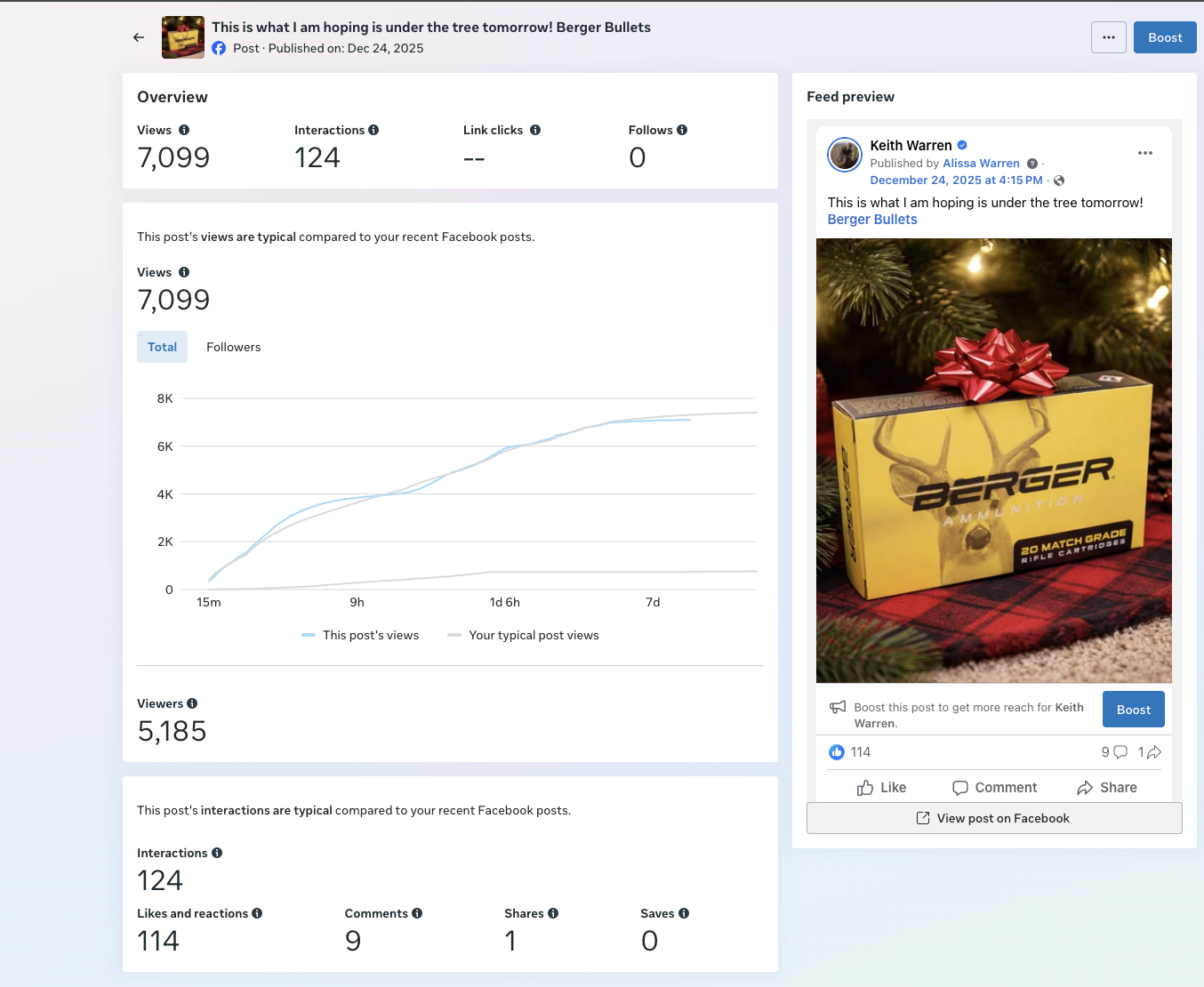
Task: Open the Berger ammunition box photo
Action: 994,461
